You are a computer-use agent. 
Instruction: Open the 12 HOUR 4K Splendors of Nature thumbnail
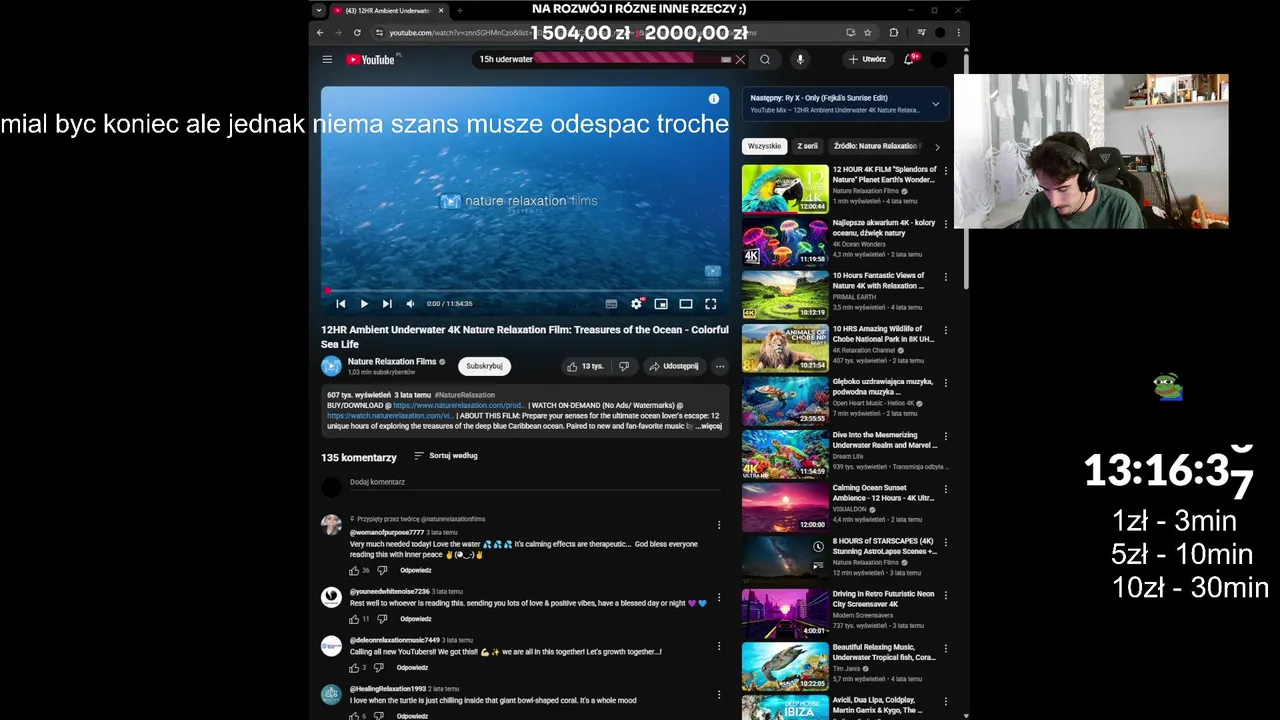click(x=785, y=189)
